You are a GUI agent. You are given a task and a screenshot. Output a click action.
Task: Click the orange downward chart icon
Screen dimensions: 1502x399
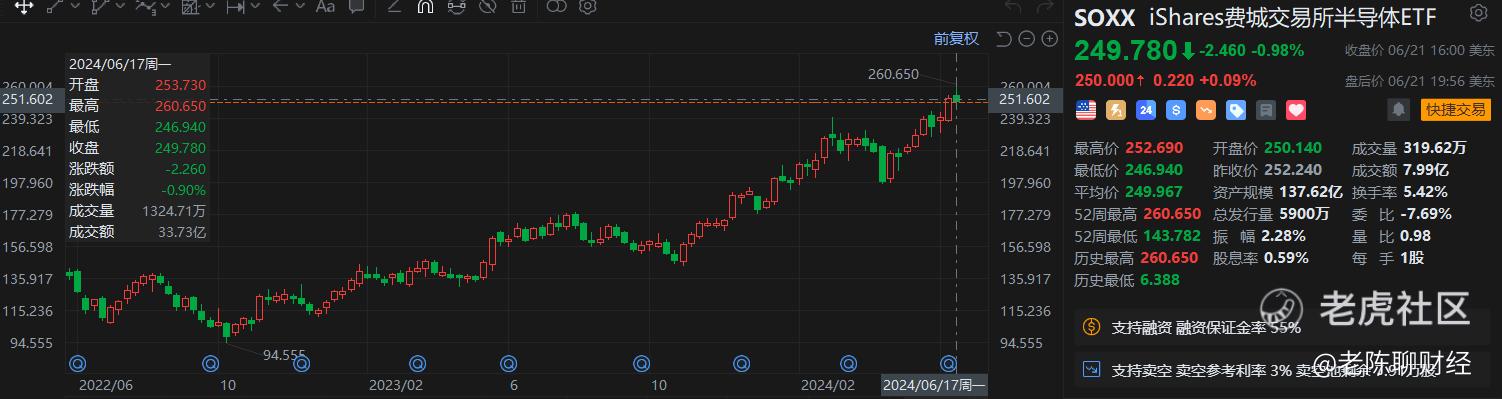point(1206,109)
